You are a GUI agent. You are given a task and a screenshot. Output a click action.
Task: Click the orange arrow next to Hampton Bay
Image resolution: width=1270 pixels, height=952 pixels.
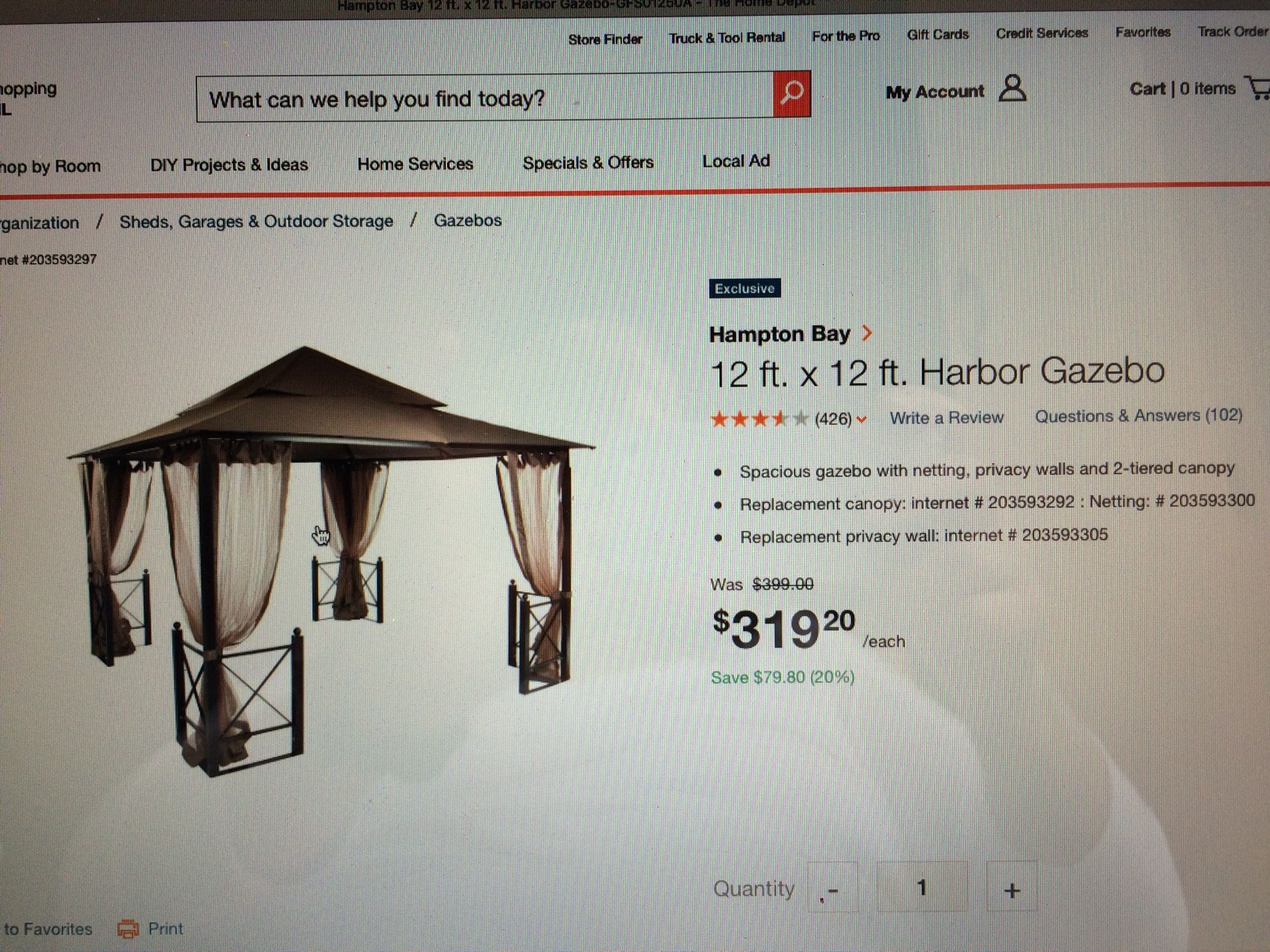pos(867,333)
